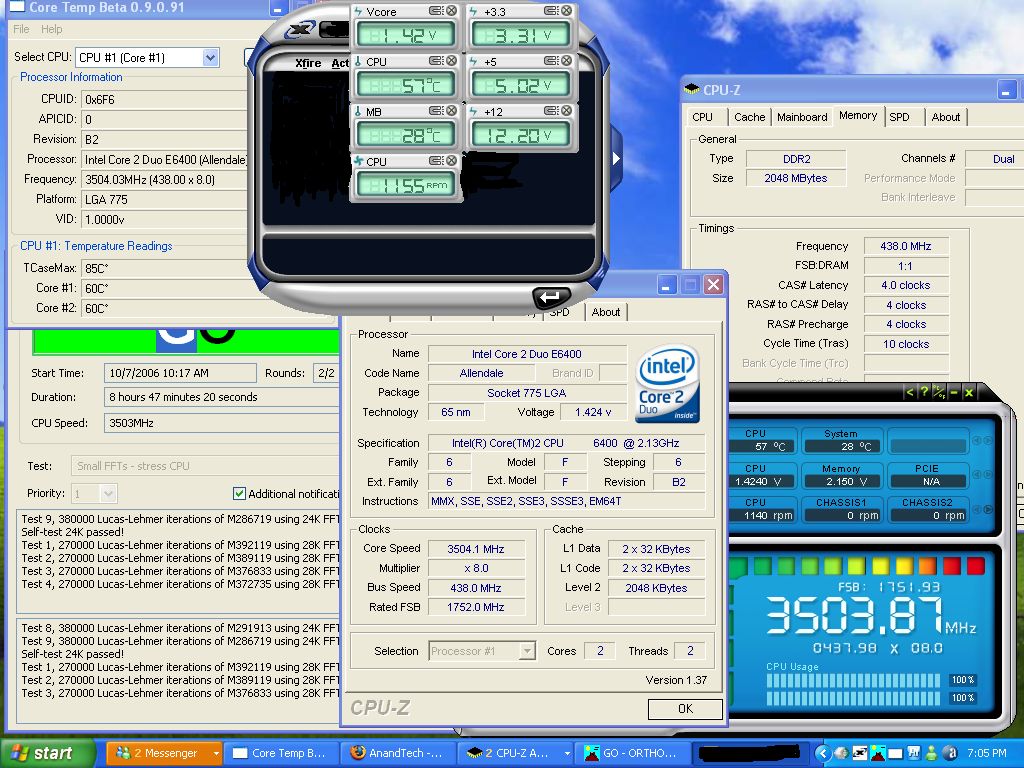Click the green ORTHOS GO status banner
Screen dimensions: 1024x768
point(186,342)
